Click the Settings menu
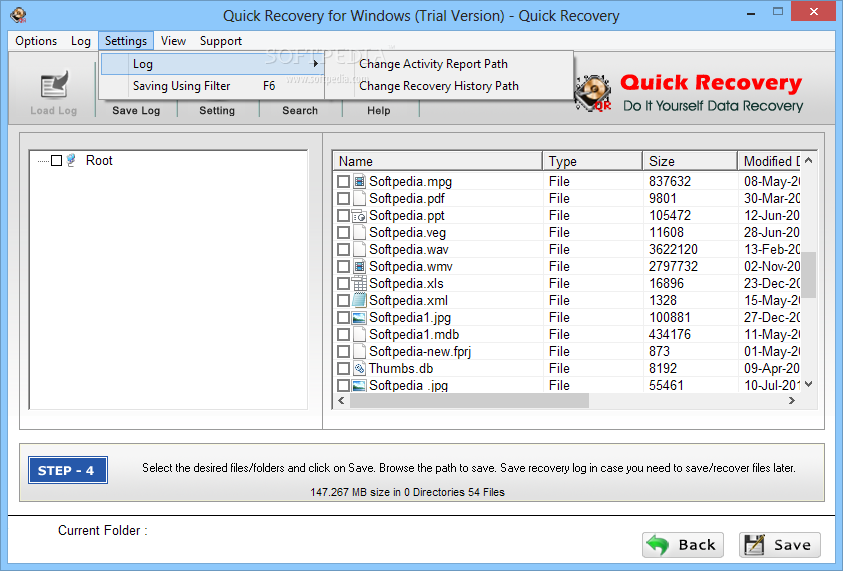Screen dimensions: 843x571 click(x=126, y=41)
